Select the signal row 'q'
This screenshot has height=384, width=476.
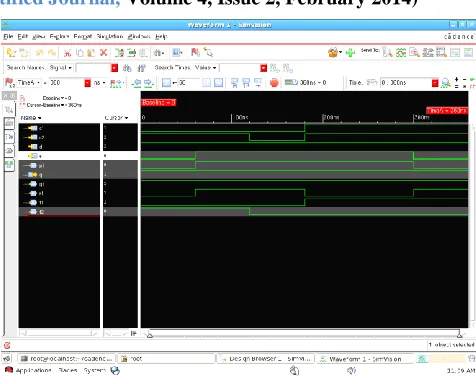pos(59,174)
